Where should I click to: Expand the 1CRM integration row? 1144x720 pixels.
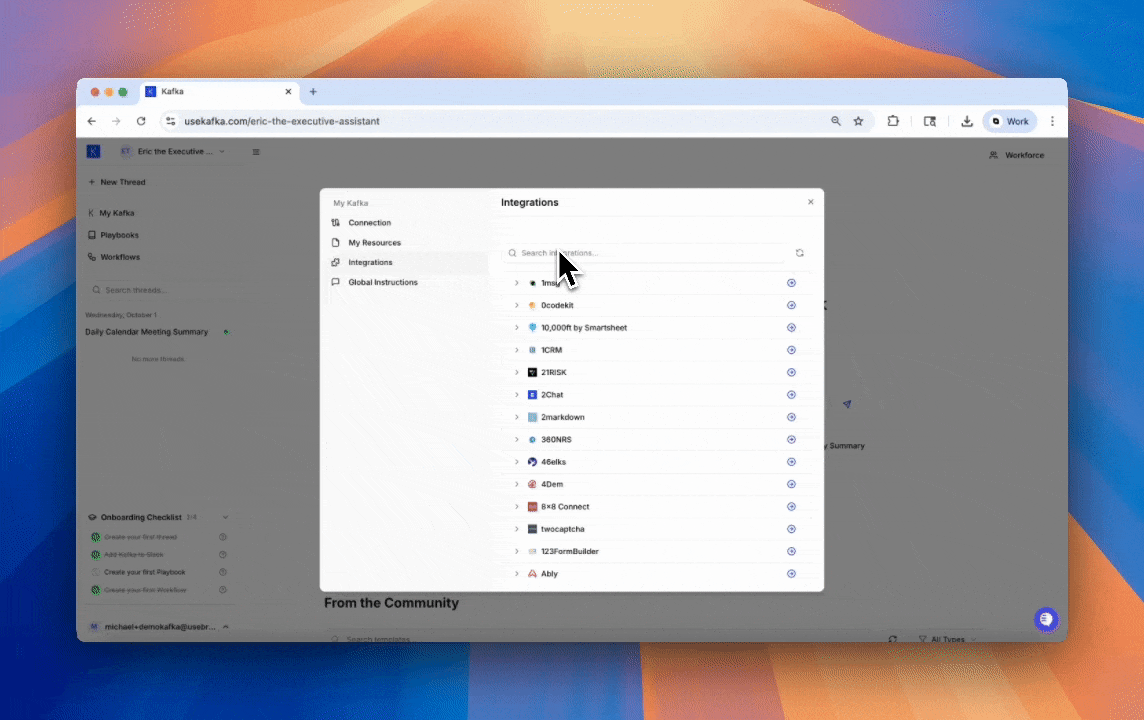click(x=517, y=349)
